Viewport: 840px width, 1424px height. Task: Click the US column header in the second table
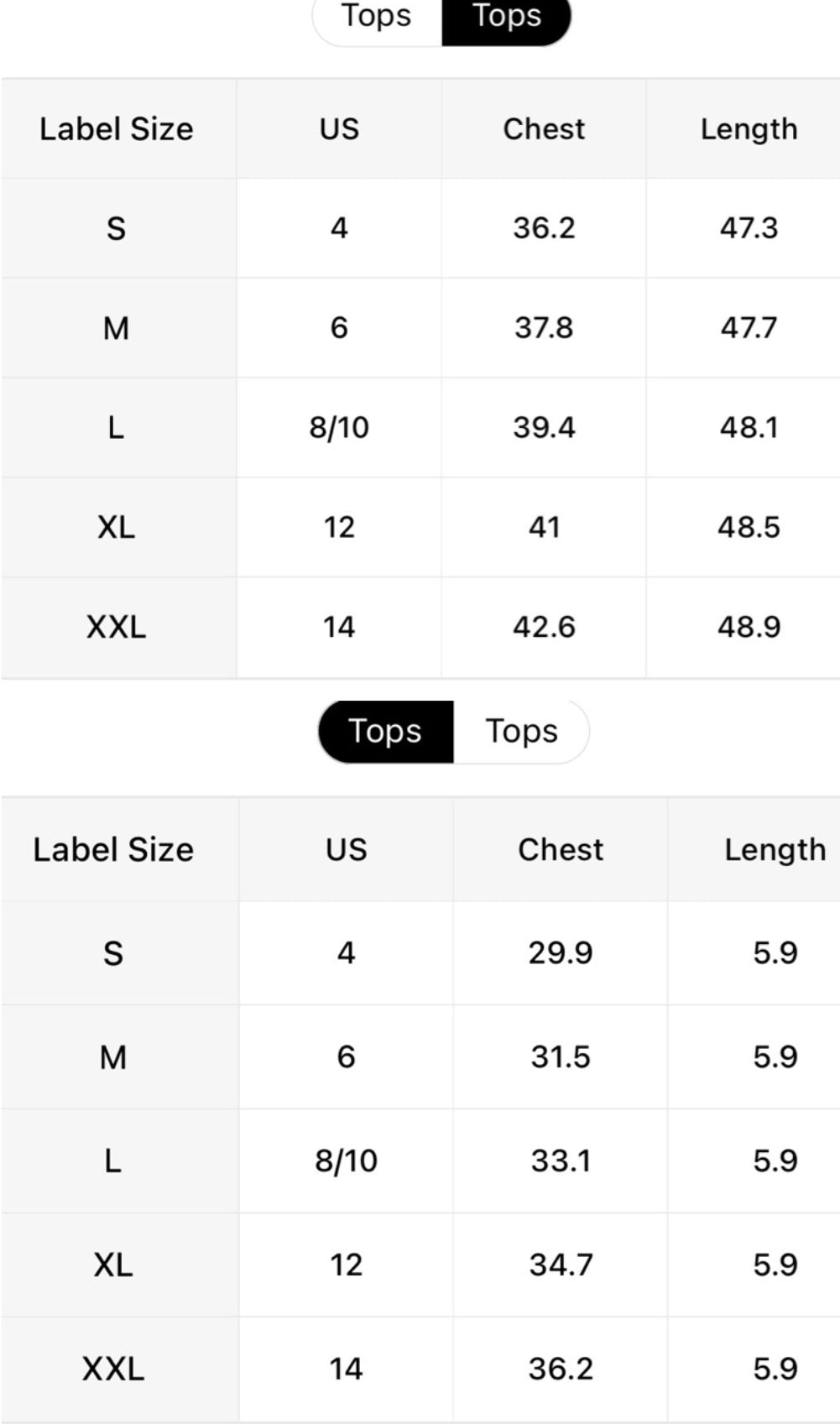(346, 850)
